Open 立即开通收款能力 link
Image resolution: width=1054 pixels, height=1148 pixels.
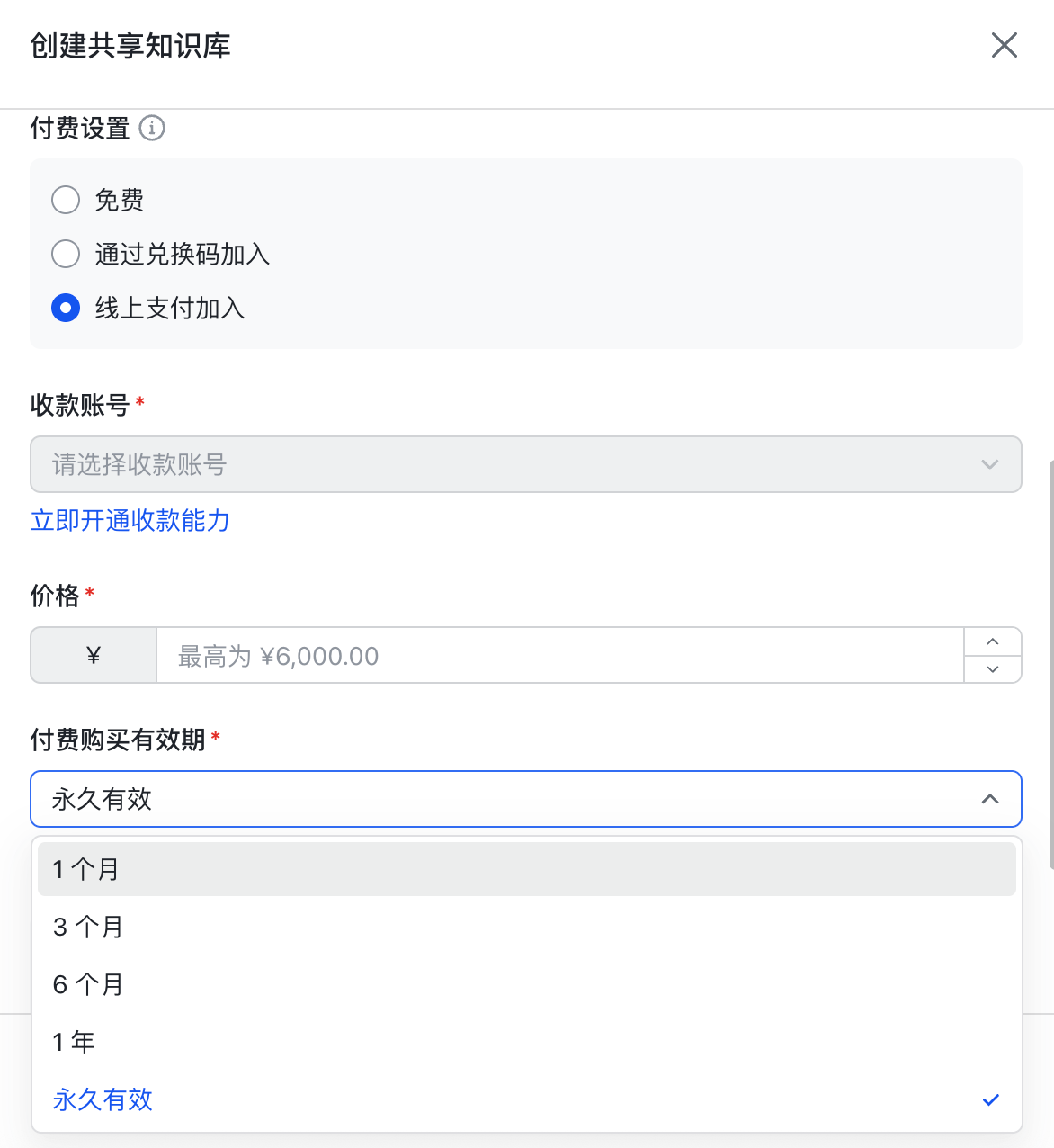point(130,520)
